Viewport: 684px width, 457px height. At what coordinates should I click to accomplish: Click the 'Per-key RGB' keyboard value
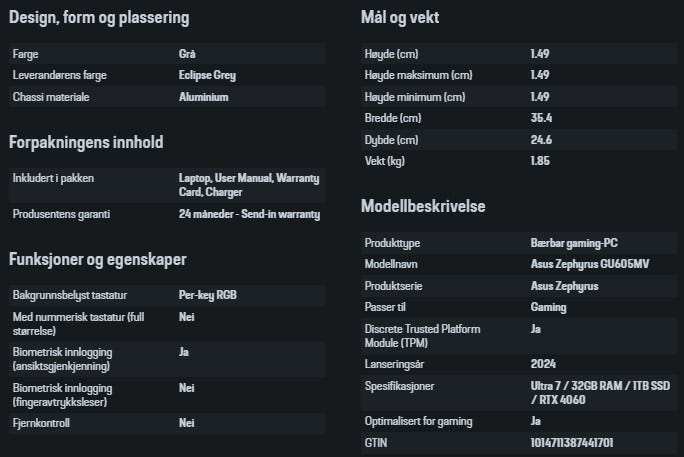point(207,296)
